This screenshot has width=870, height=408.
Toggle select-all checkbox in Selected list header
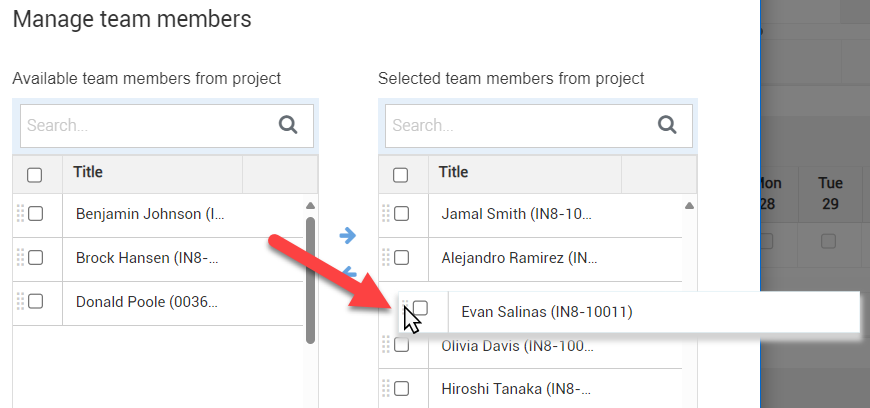click(x=401, y=175)
